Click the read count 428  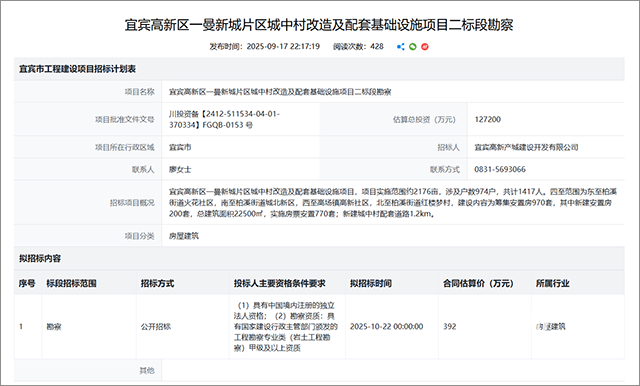pos(377,47)
